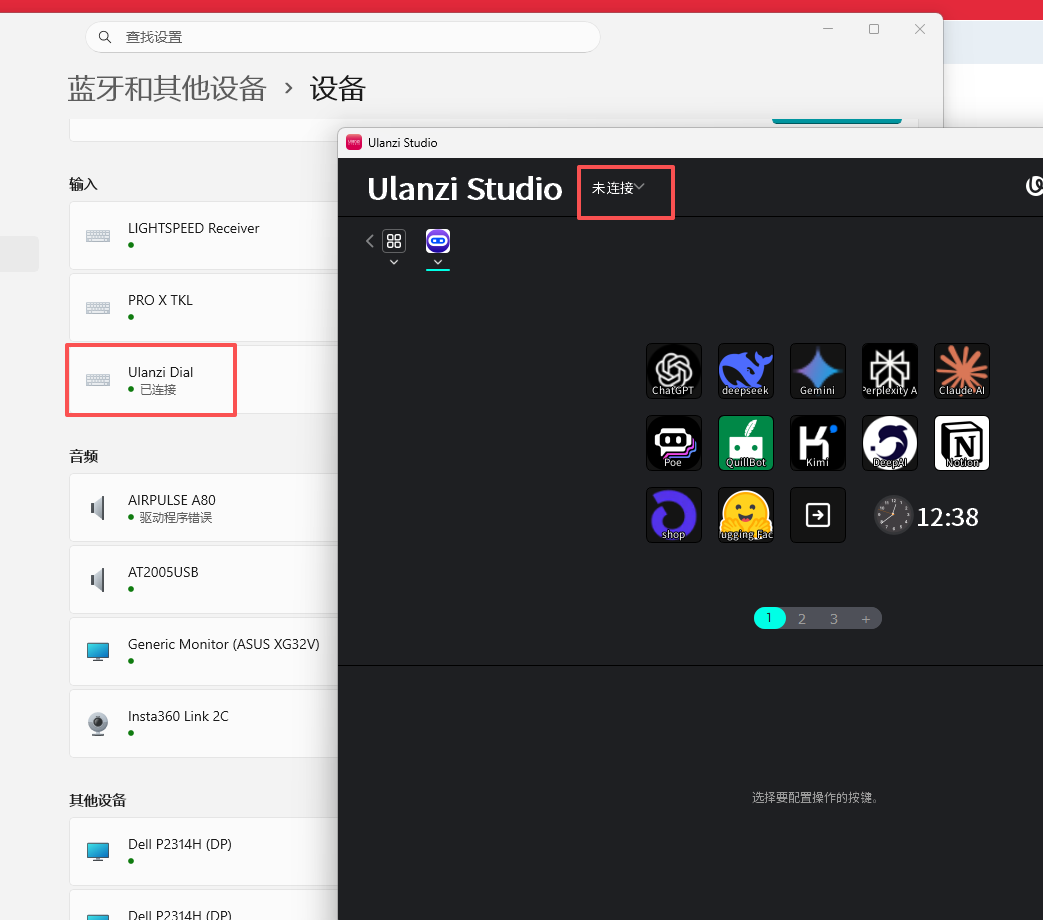This screenshot has height=920, width=1043.
Task: Select the deepseek whale key
Action: tap(746, 371)
